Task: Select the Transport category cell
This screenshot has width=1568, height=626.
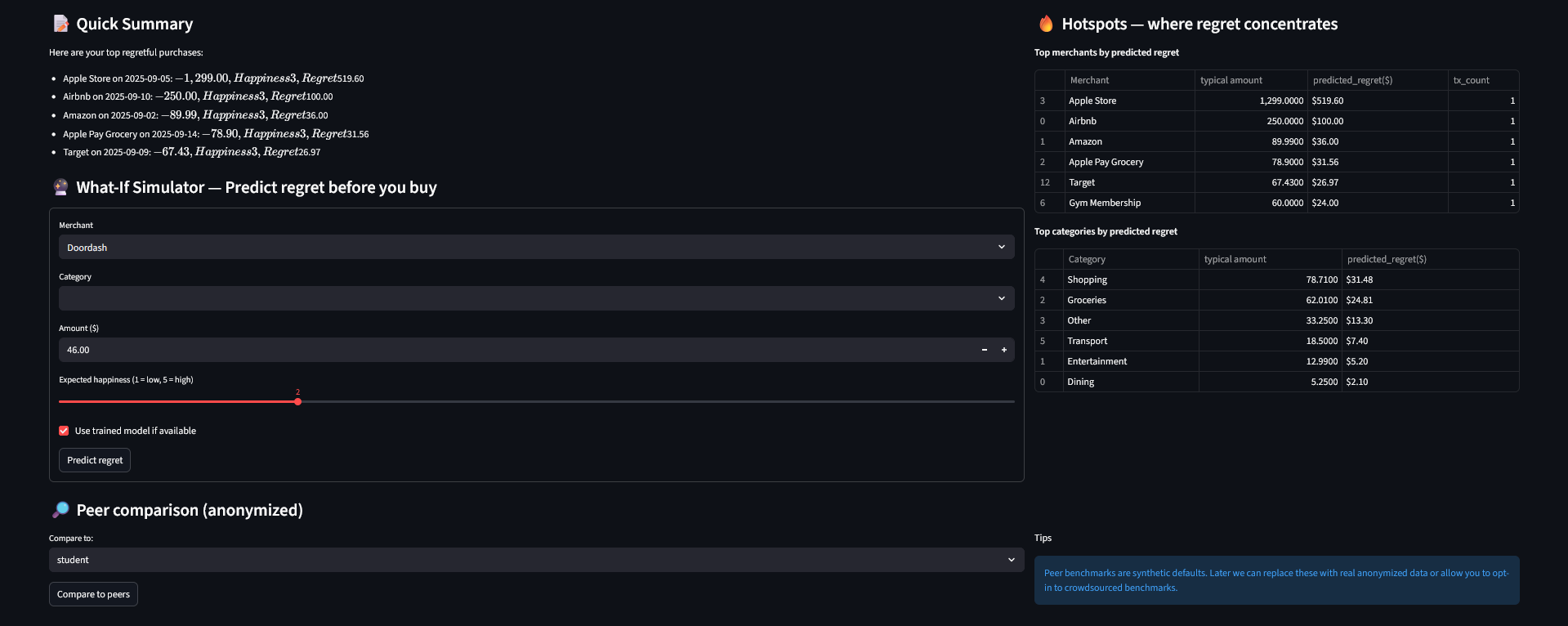Action: (1131, 341)
